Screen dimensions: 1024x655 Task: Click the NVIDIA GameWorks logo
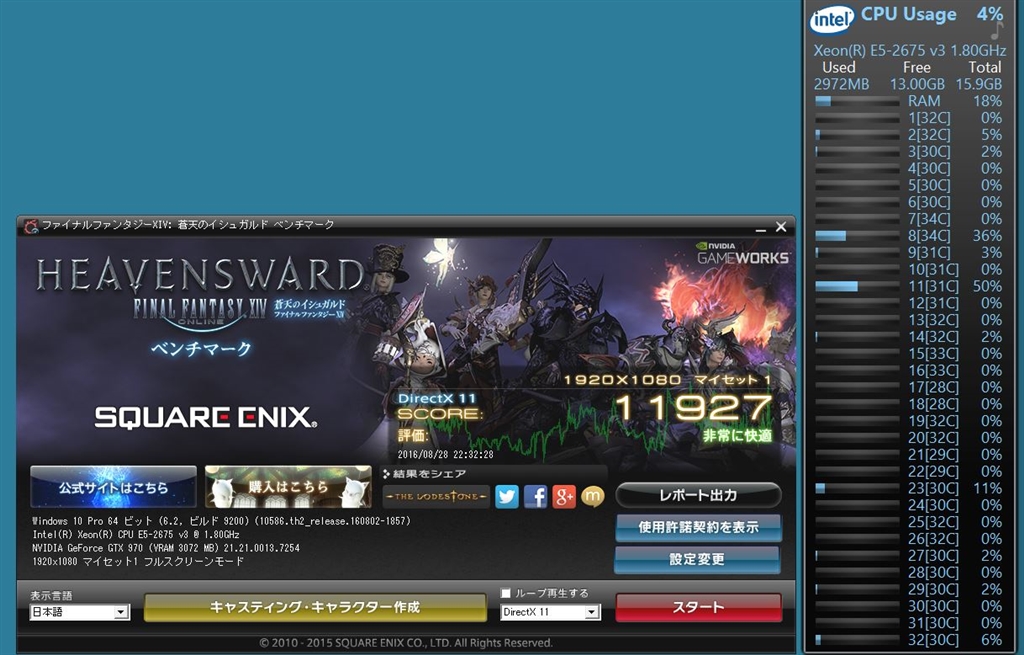(x=743, y=254)
